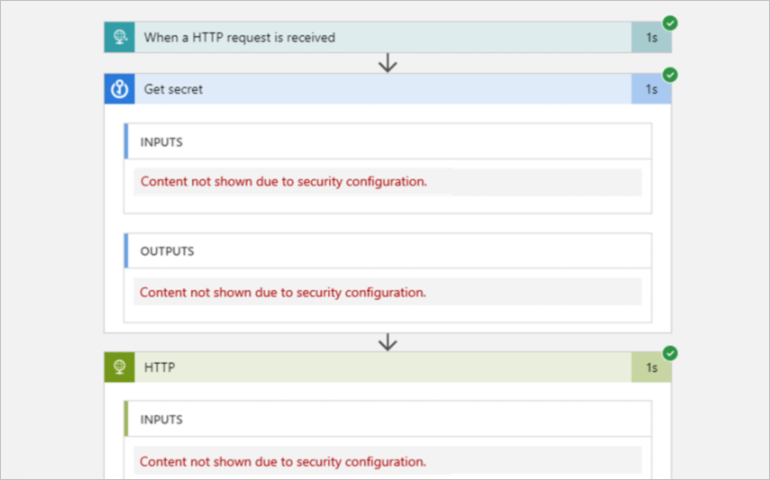The width and height of the screenshot is (770, 480).
Task: Click the Get secret 1s duration badge
Action: (651, 89)
